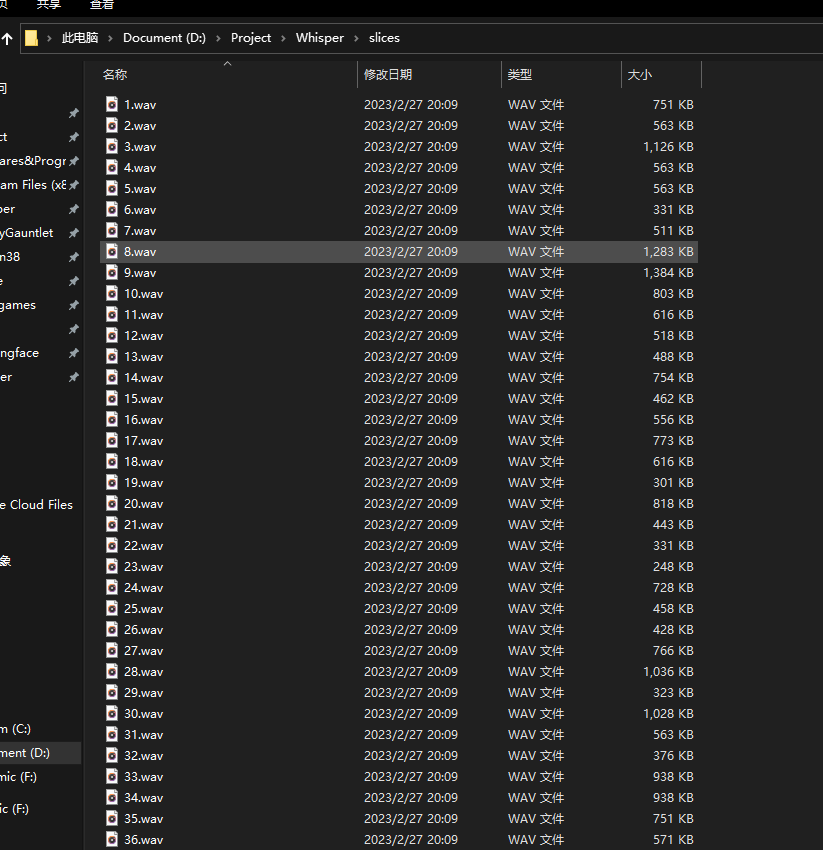Select the 2.wav file name

[x=140, y=126]
